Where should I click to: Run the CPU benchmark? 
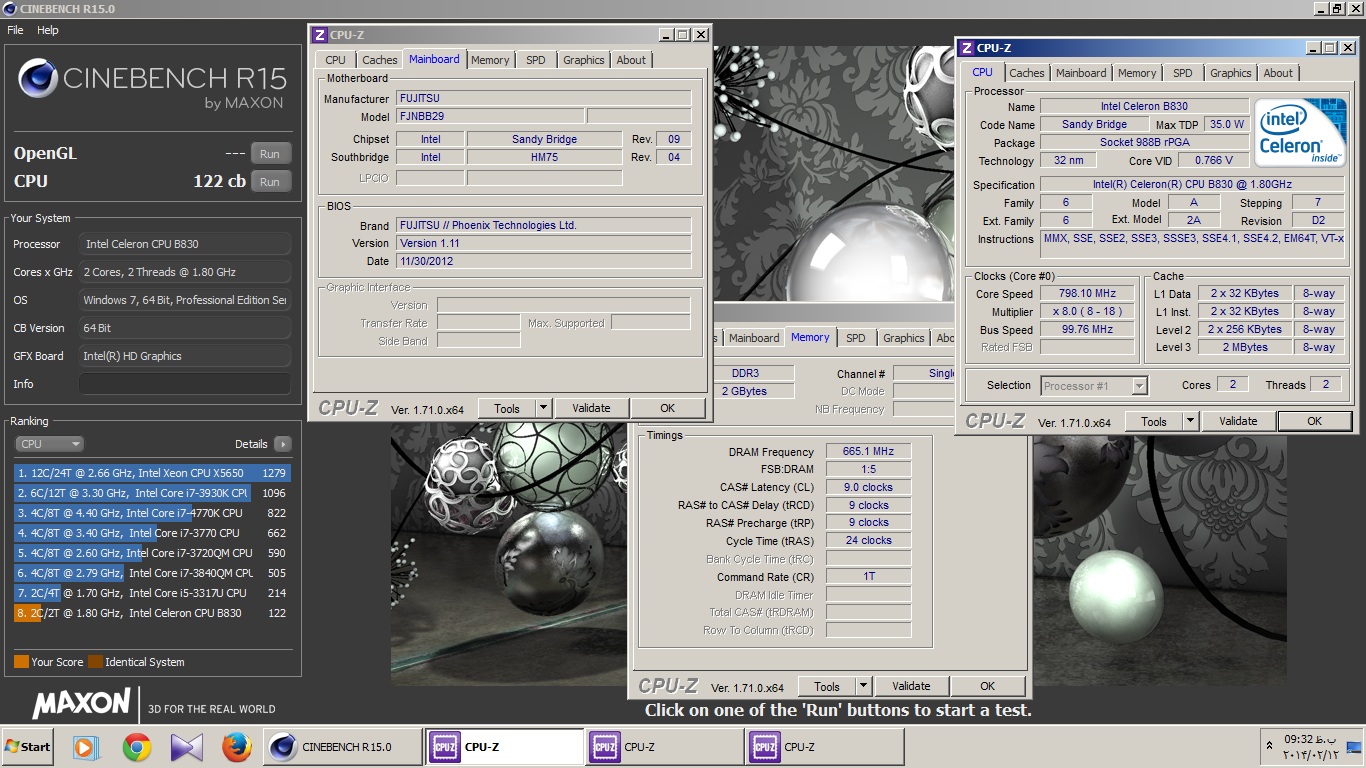(x=270, y=182)
